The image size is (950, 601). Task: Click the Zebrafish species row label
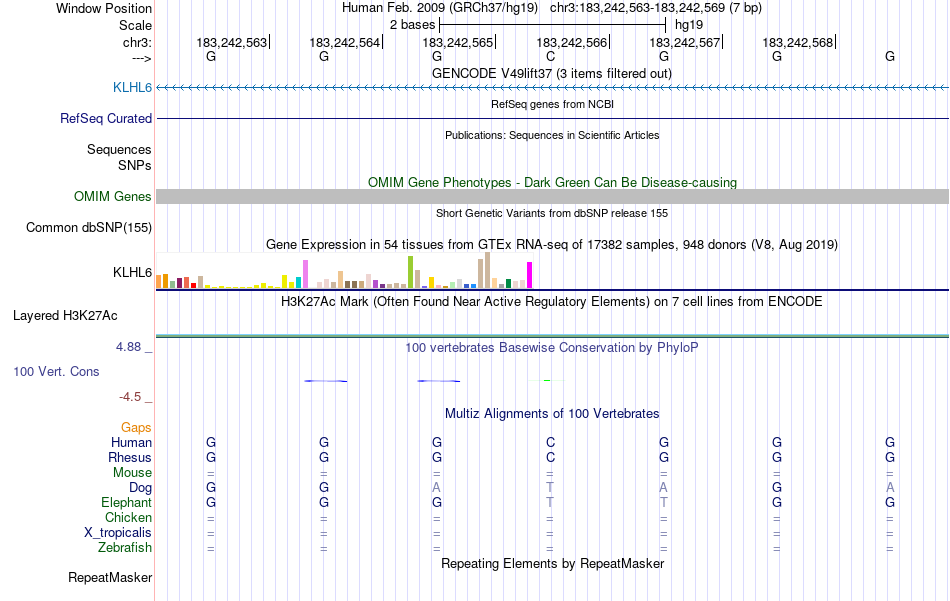[x=125, y=548]
